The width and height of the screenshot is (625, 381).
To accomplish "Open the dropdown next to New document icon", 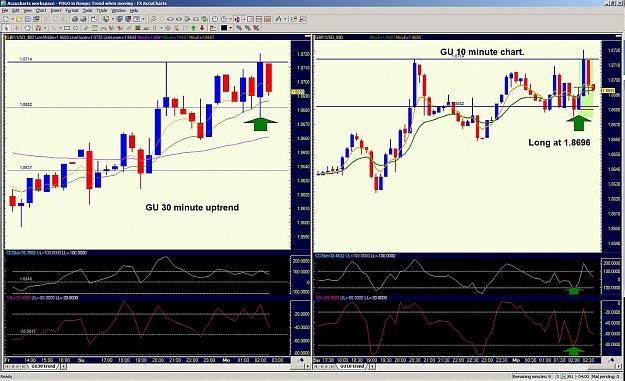I will [x=13, y=19].
